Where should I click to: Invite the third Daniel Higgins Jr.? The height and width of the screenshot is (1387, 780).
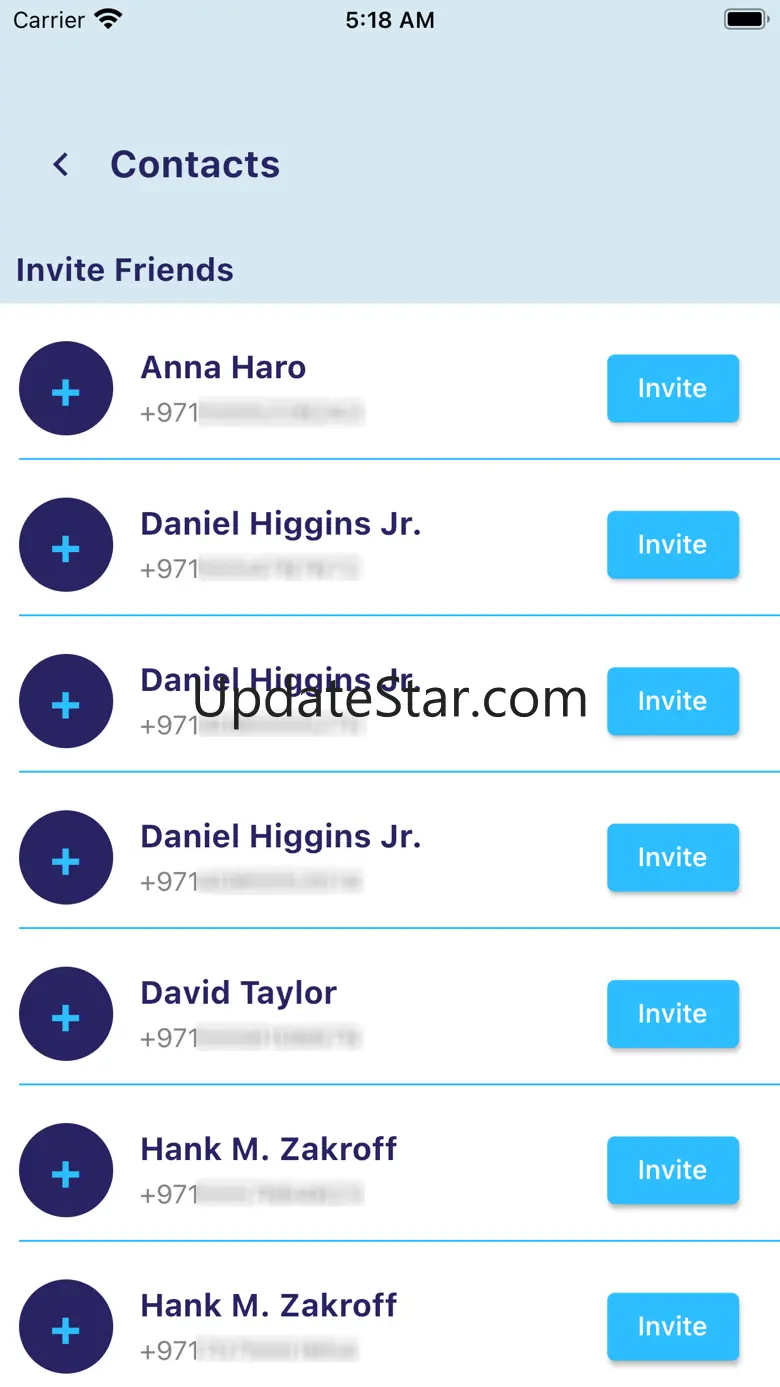(673, 858)
